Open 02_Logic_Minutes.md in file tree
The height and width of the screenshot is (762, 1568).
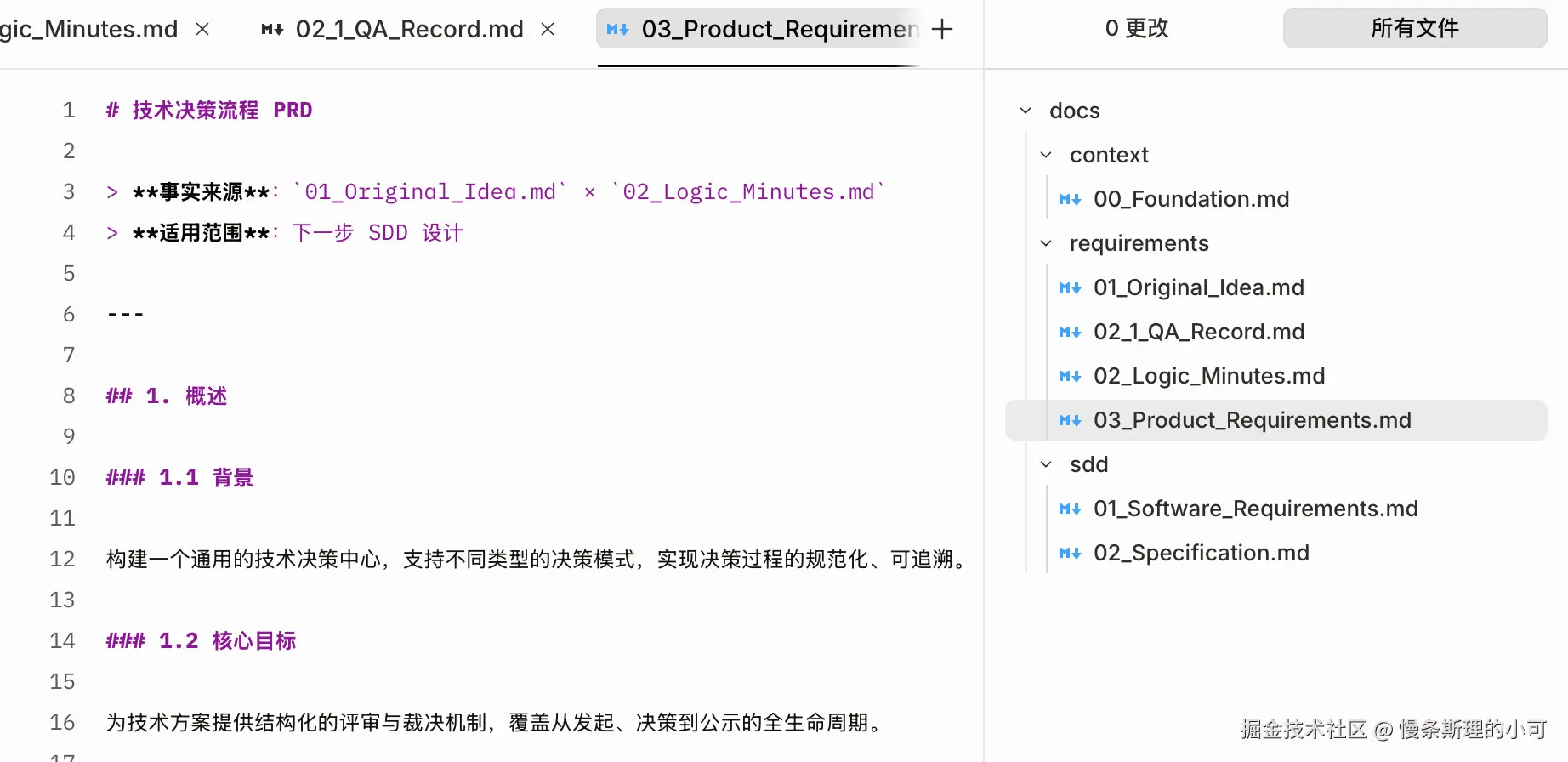click(1208, 376)
